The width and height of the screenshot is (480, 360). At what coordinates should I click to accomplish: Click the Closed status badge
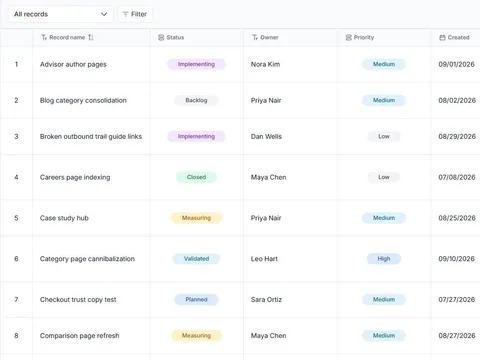coord(196,177)
